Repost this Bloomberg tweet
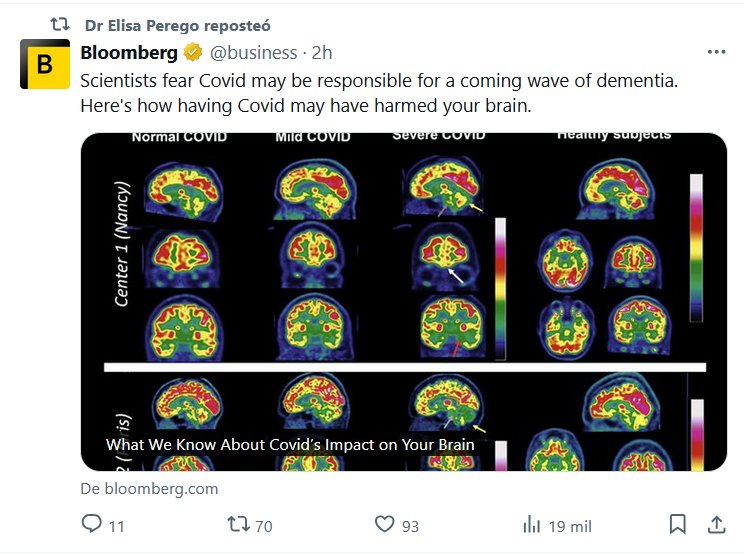 238,524
